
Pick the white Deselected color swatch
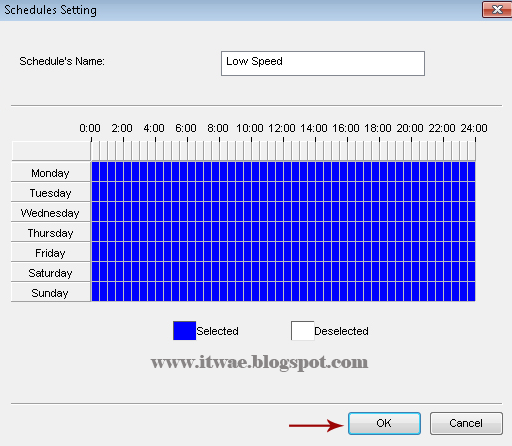(x=302, y=331)
